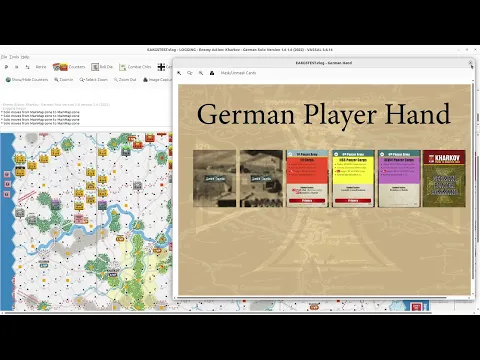Click the Primary bar on the red card
Viewport: 480px width, 360px height.
tap(307, 201)
